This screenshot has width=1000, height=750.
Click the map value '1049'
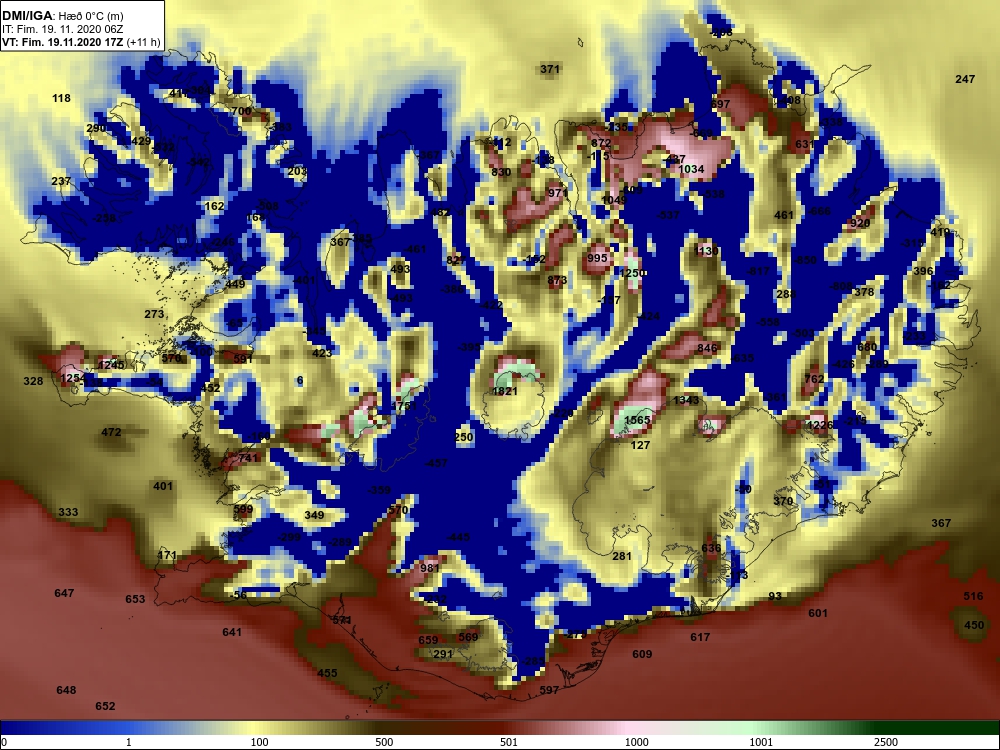tap(614, 200)
